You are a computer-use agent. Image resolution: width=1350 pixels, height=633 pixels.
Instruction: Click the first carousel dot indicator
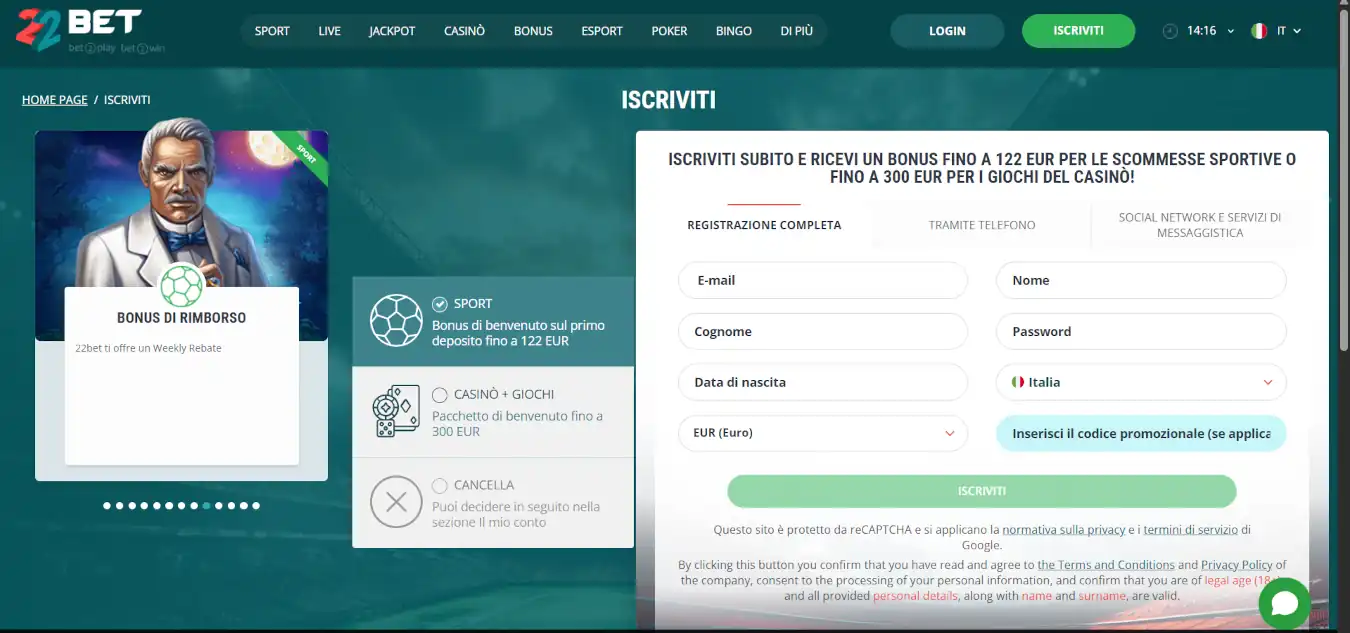tap(107, 506)
